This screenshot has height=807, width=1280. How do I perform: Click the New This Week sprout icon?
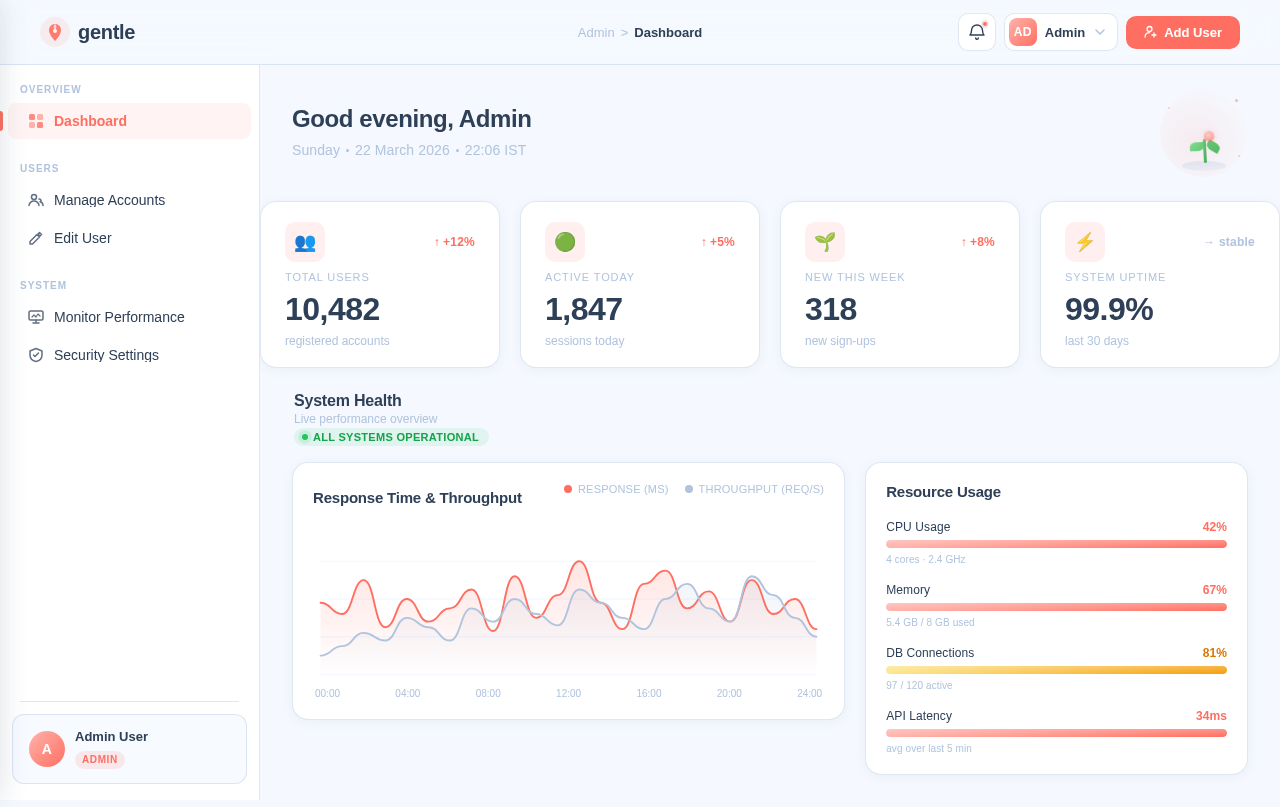point(825,242)
